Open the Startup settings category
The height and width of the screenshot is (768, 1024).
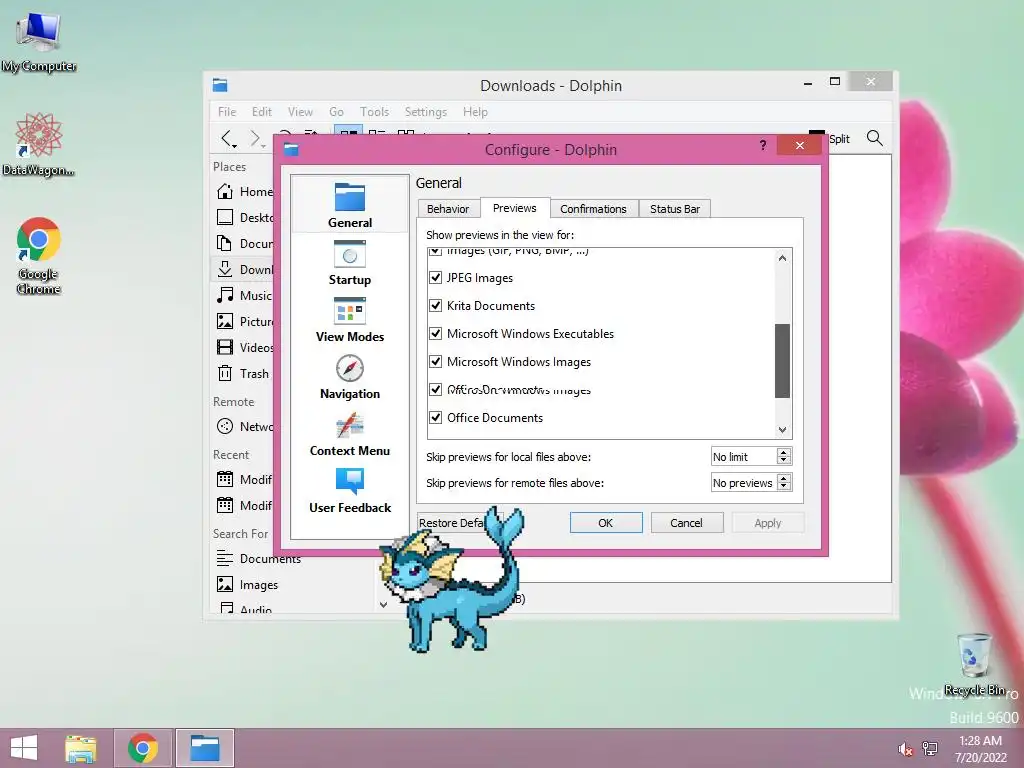(349, 263)
